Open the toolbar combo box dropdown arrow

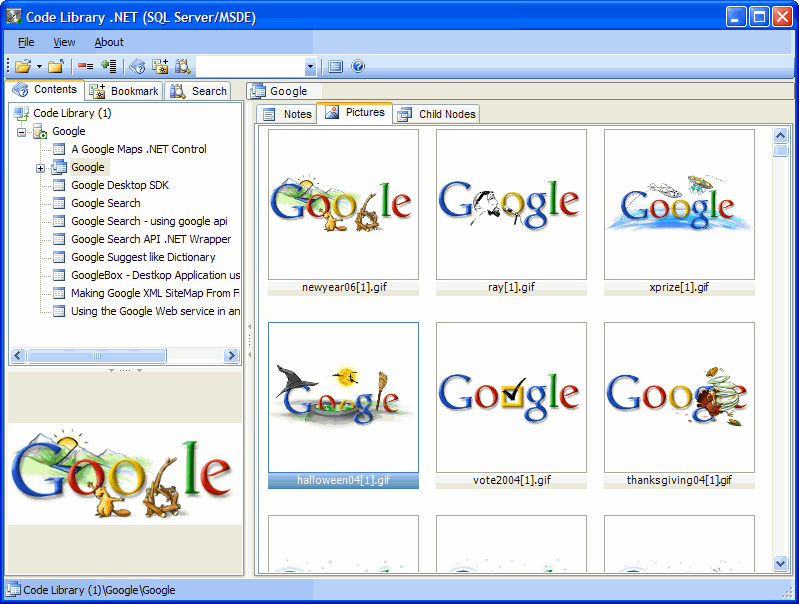[x=310, y=67]
